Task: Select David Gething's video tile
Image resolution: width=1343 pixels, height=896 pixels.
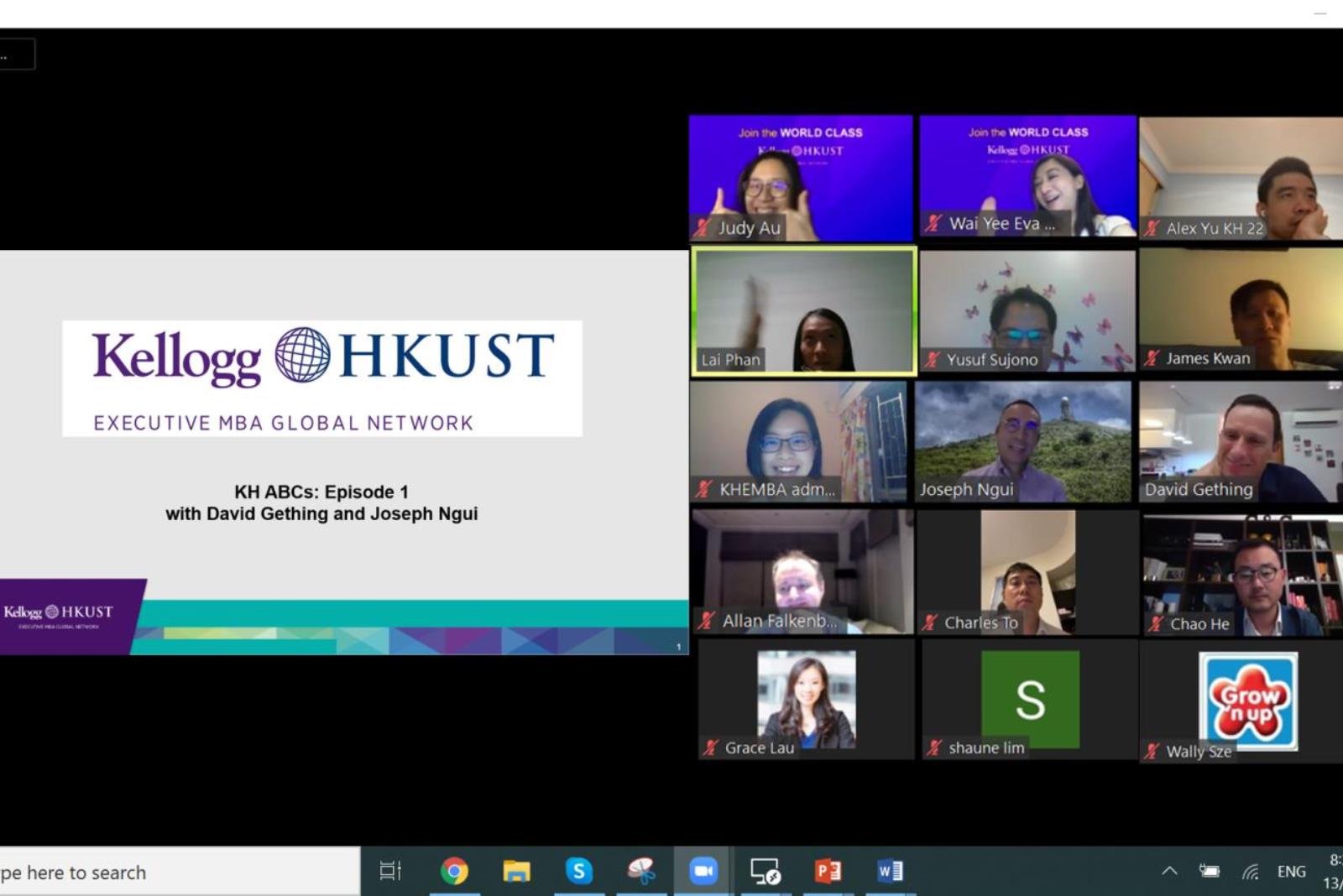Action: click(x=1241, y=441)
